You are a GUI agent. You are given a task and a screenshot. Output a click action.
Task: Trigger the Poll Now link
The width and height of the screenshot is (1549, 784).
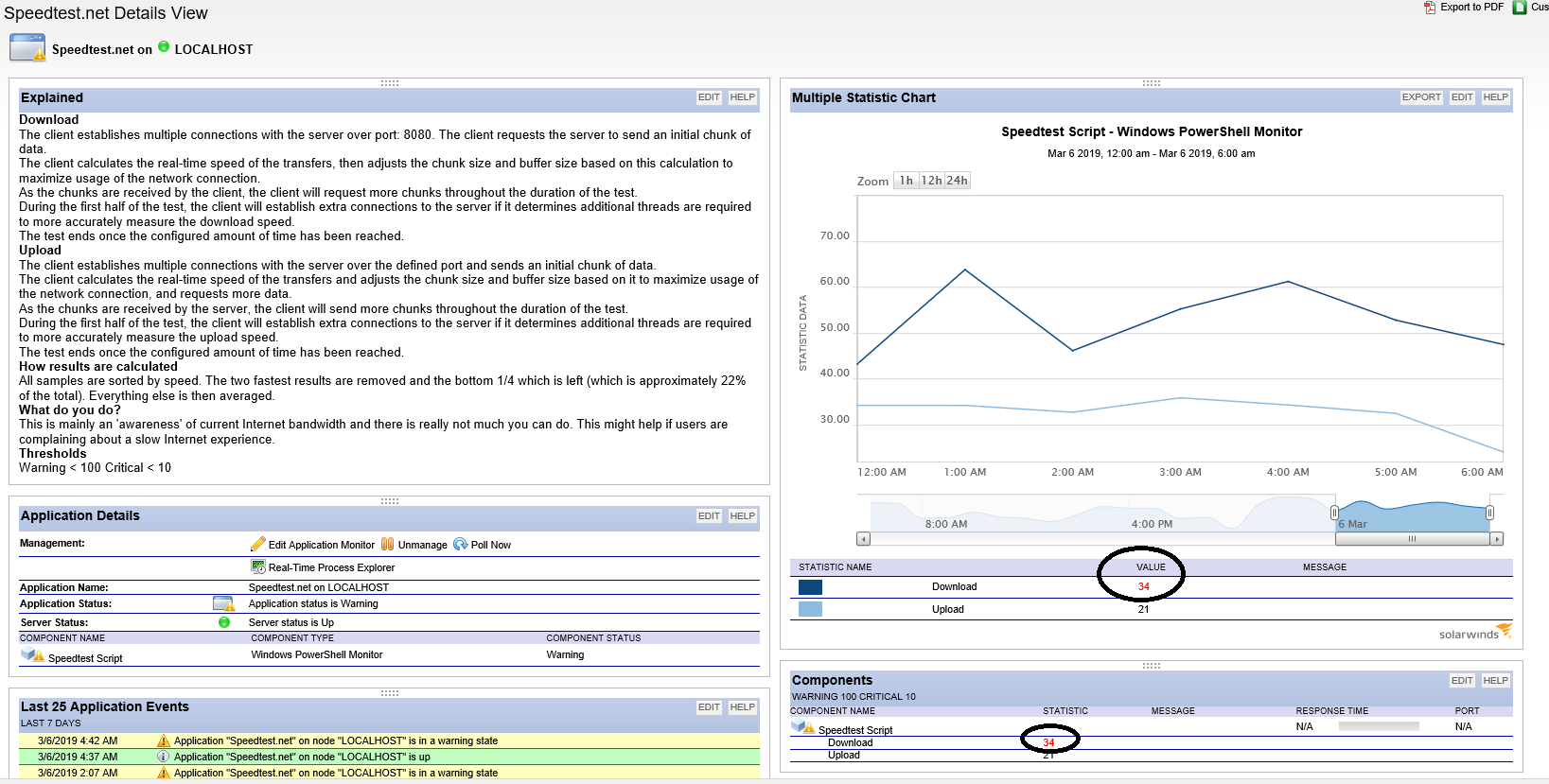point(491,545)
